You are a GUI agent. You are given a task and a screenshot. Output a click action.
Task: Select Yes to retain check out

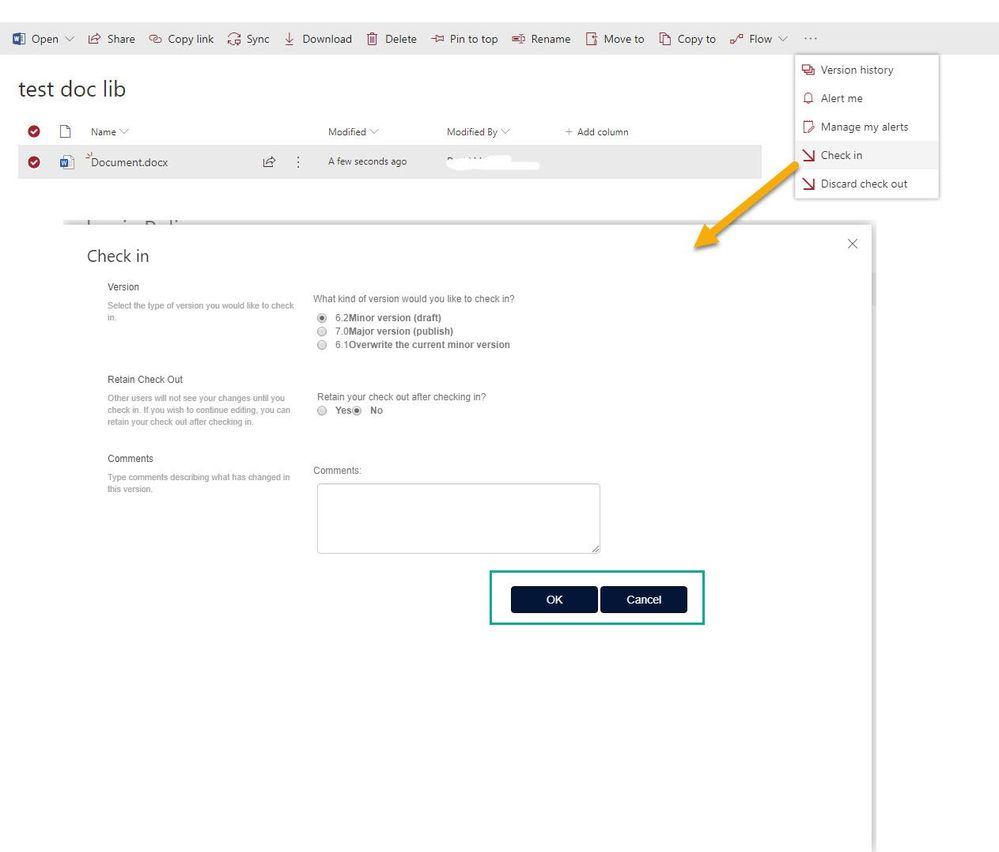click(321, 410)
